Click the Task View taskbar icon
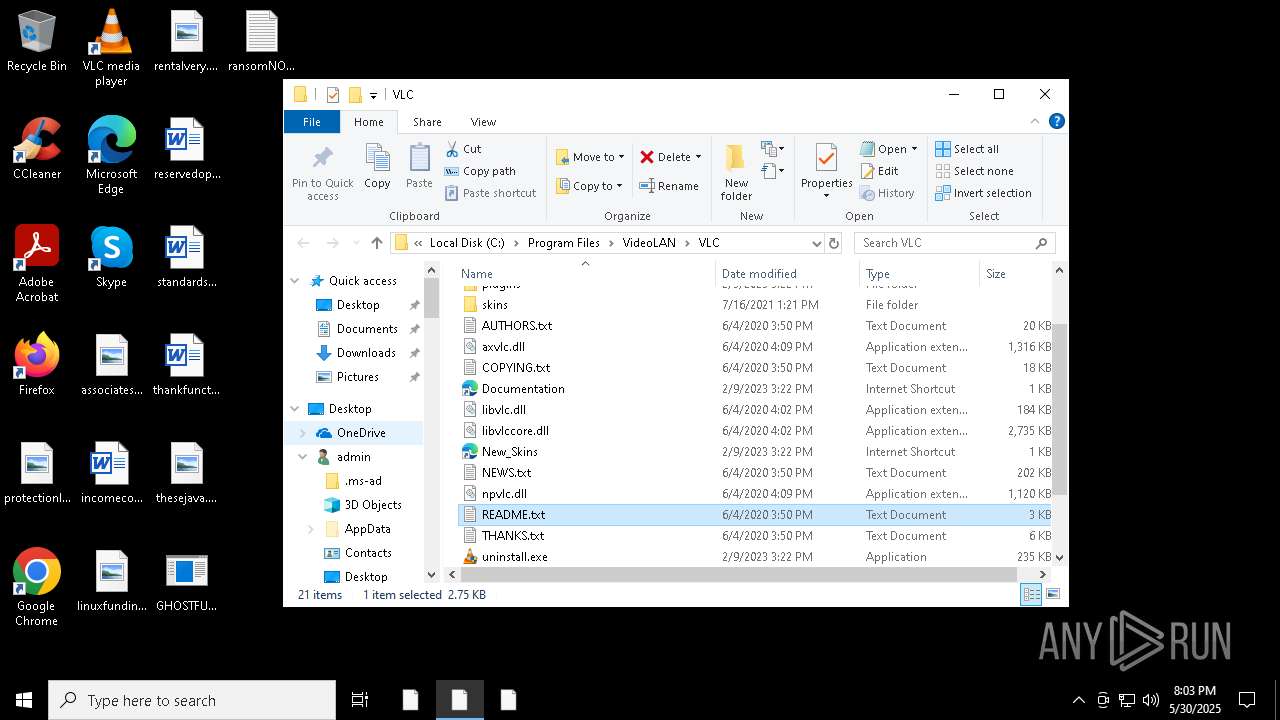 pos(360,700)
